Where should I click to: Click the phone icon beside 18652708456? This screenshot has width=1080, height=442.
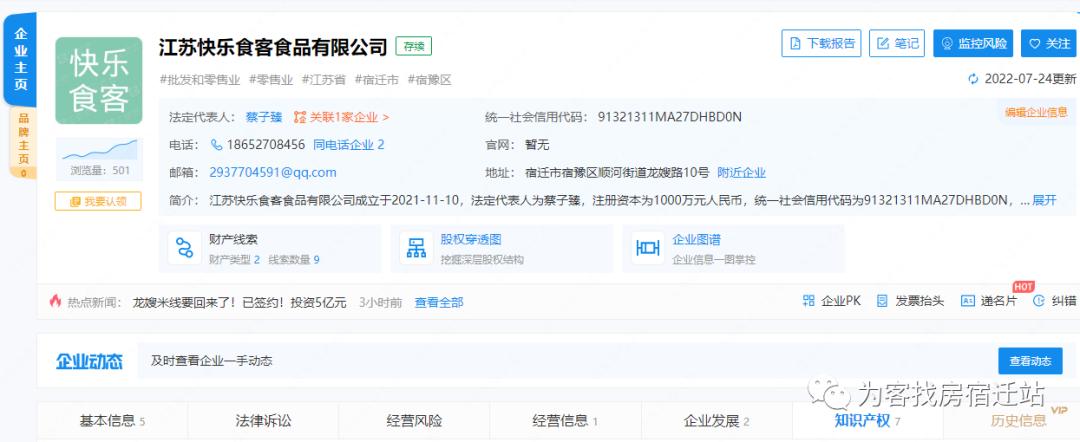216,145
